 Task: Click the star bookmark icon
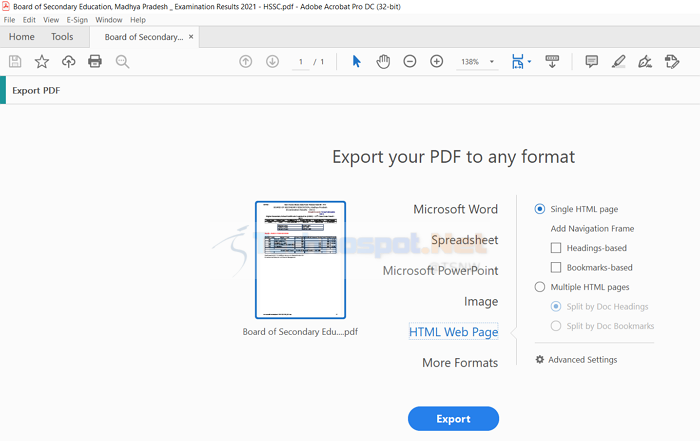pos(42,61)
